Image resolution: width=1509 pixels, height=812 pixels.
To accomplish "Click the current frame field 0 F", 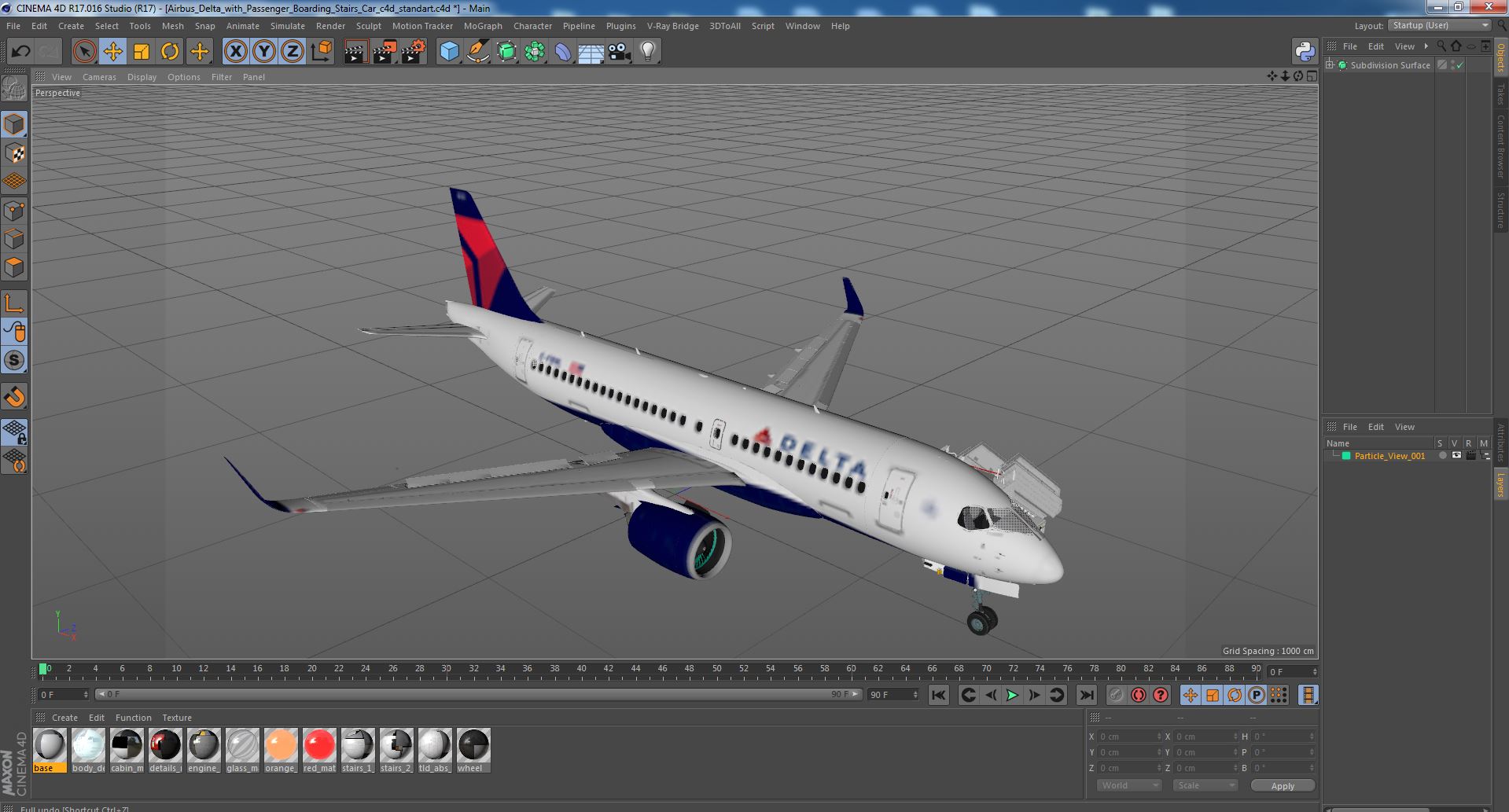I will click(64, 695).
